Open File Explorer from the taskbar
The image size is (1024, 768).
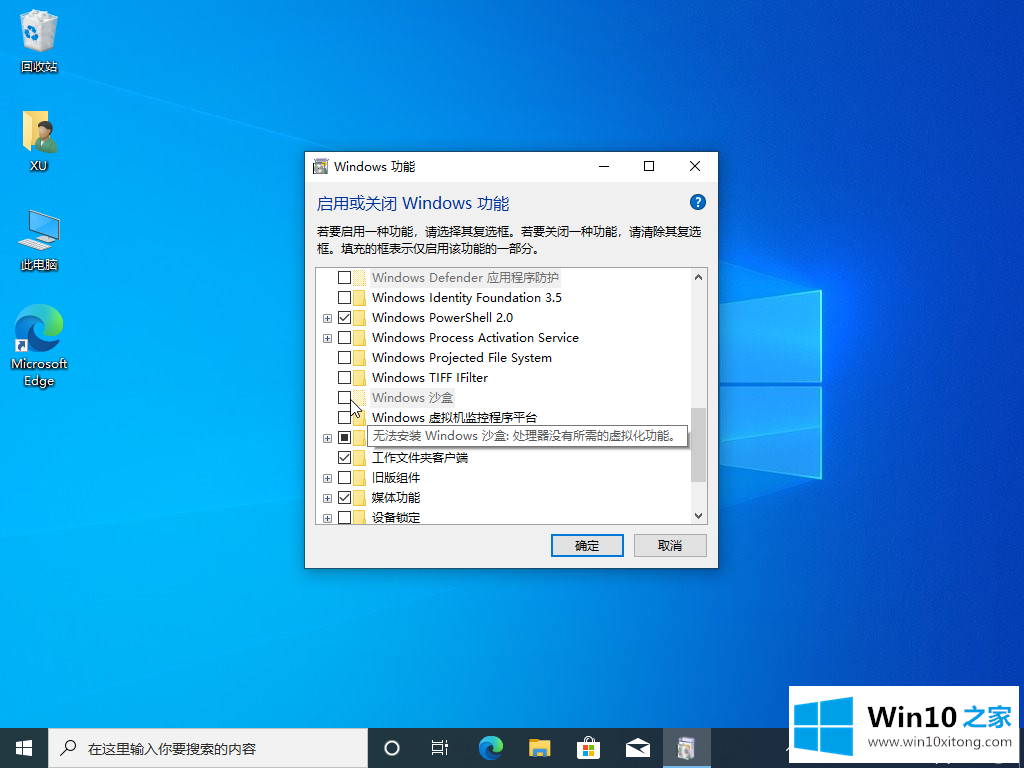pyautogui.click(x=539, y=748)
